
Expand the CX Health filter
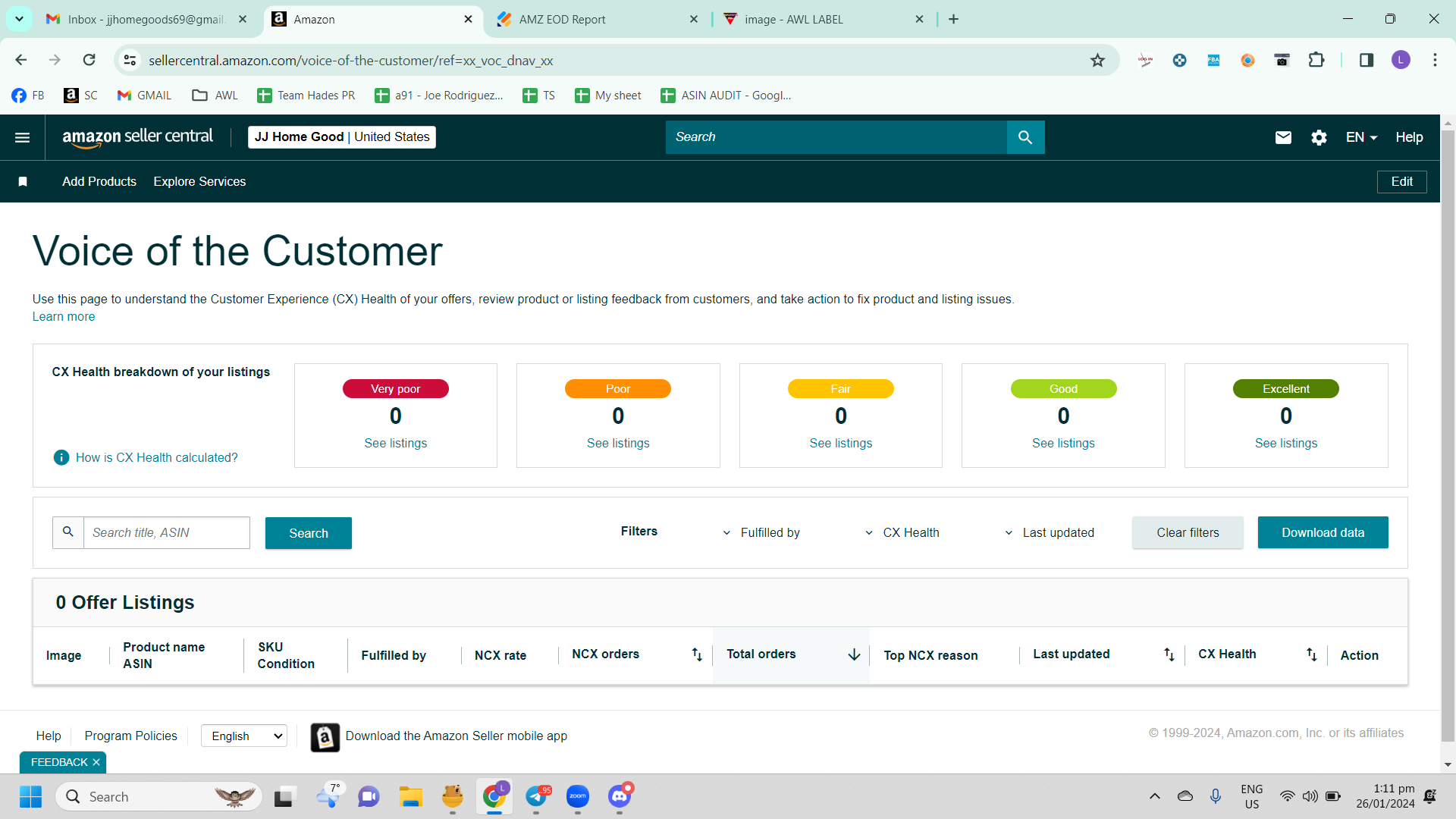tap(902, 533)
